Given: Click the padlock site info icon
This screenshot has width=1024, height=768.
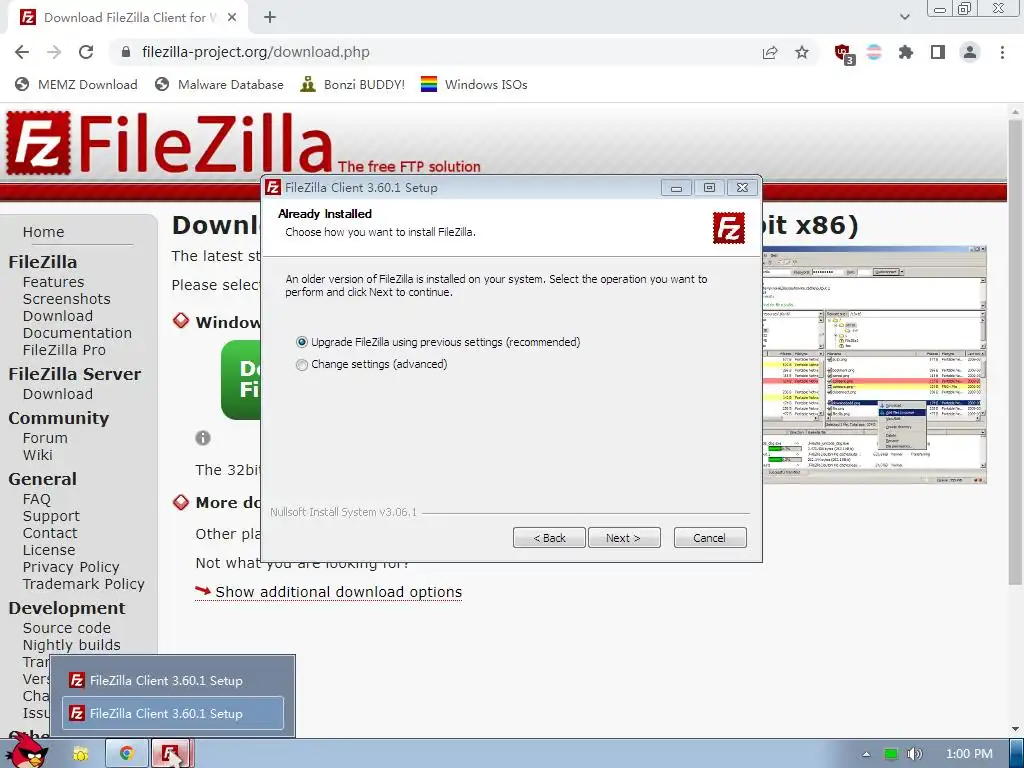Looking at the screenshot, I should 127,52.
